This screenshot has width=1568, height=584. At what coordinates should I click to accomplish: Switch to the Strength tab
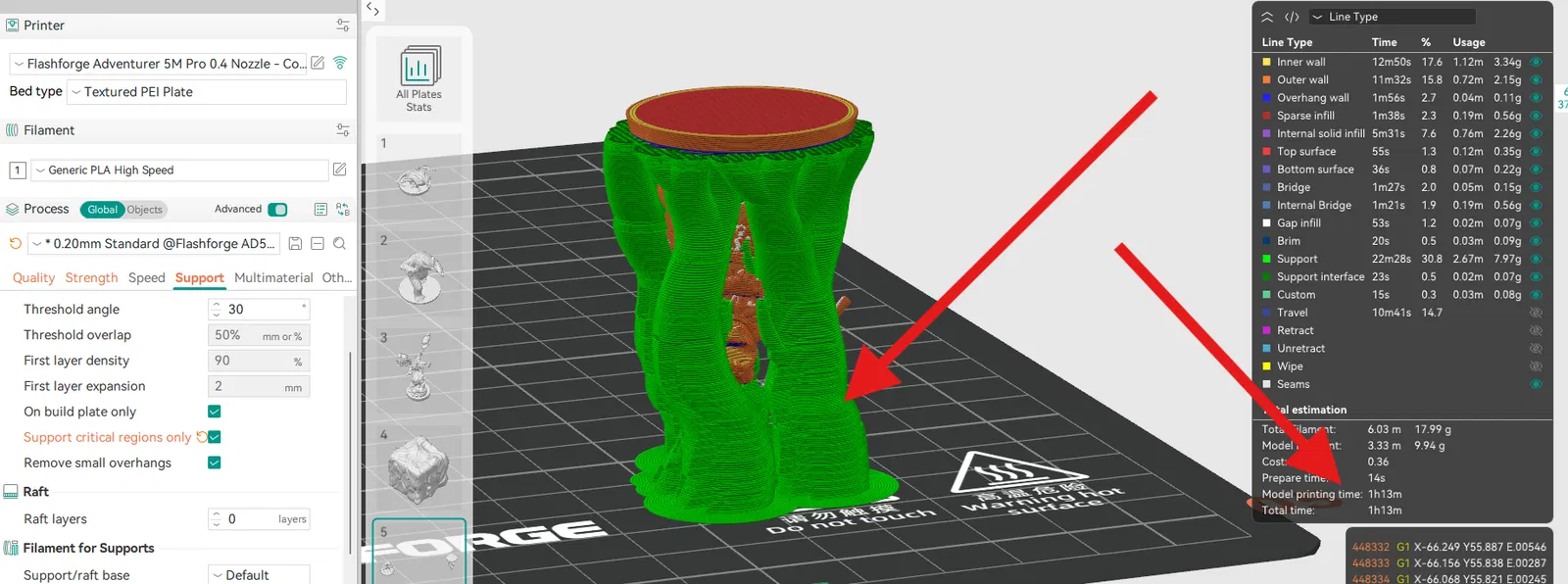coord(91,278)
